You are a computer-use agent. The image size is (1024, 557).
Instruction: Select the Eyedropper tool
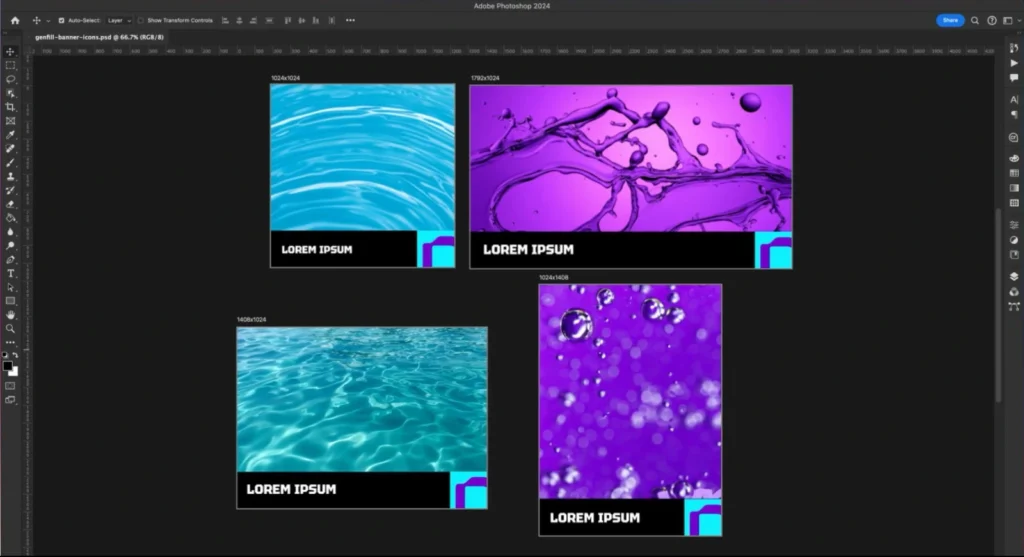[x=10, y=135]
